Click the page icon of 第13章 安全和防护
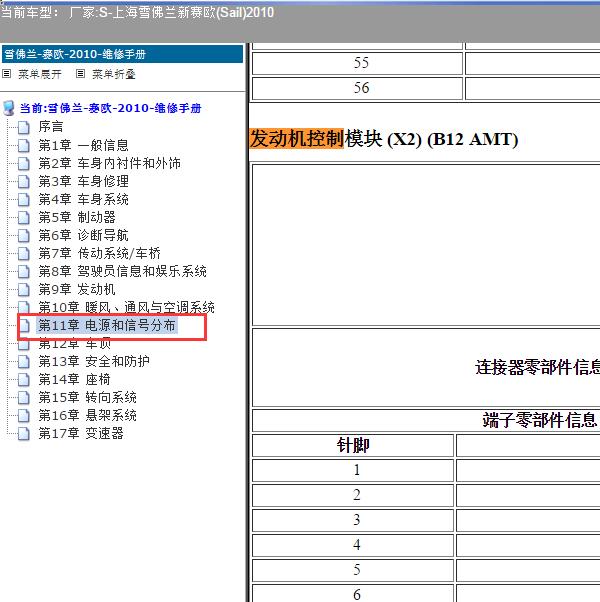The height and width of the screenshot is (602, 600). click(x=24, y=361)
